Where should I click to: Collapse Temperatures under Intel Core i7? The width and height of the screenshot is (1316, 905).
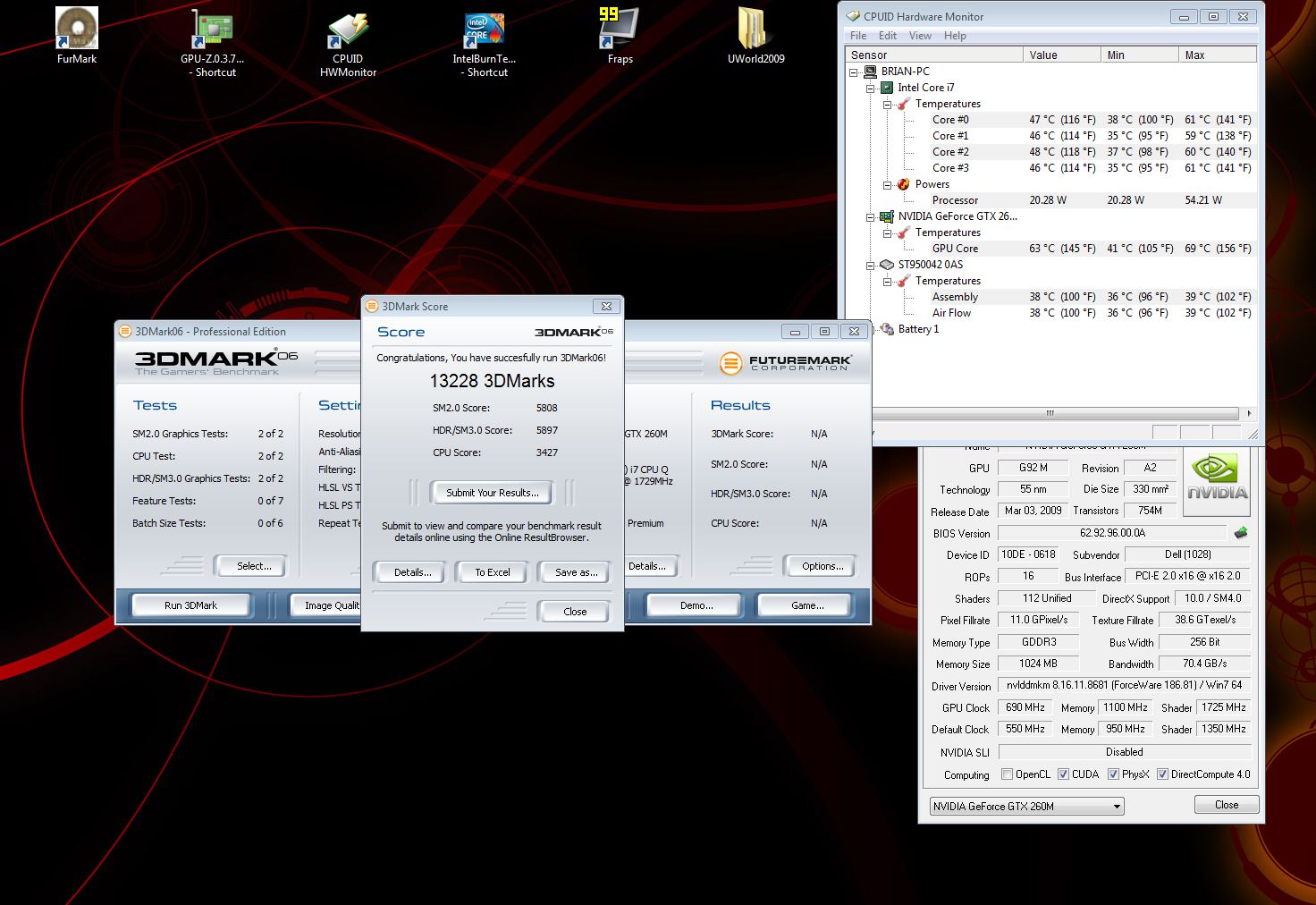(887, 105)
